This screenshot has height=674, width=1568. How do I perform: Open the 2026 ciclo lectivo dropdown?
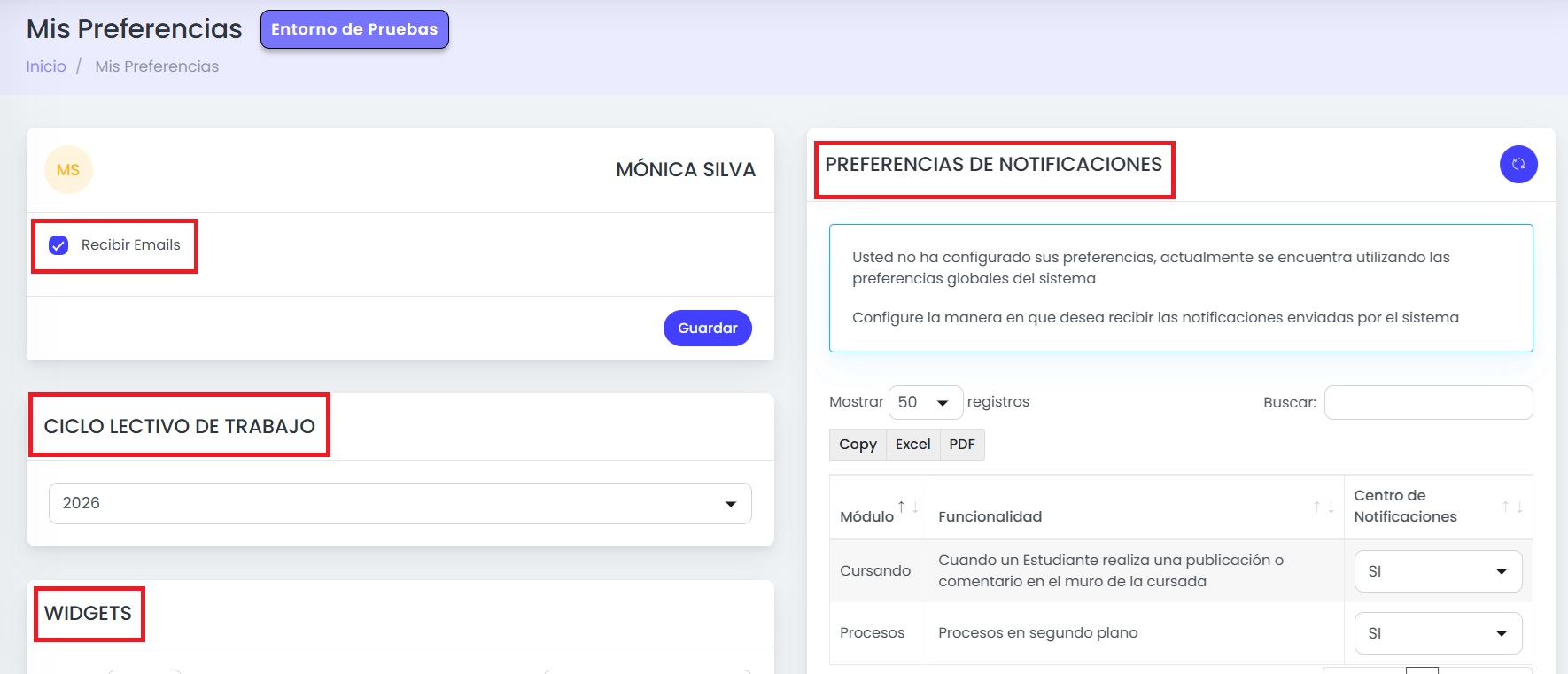pyautogui.click(x=400, y=503)
